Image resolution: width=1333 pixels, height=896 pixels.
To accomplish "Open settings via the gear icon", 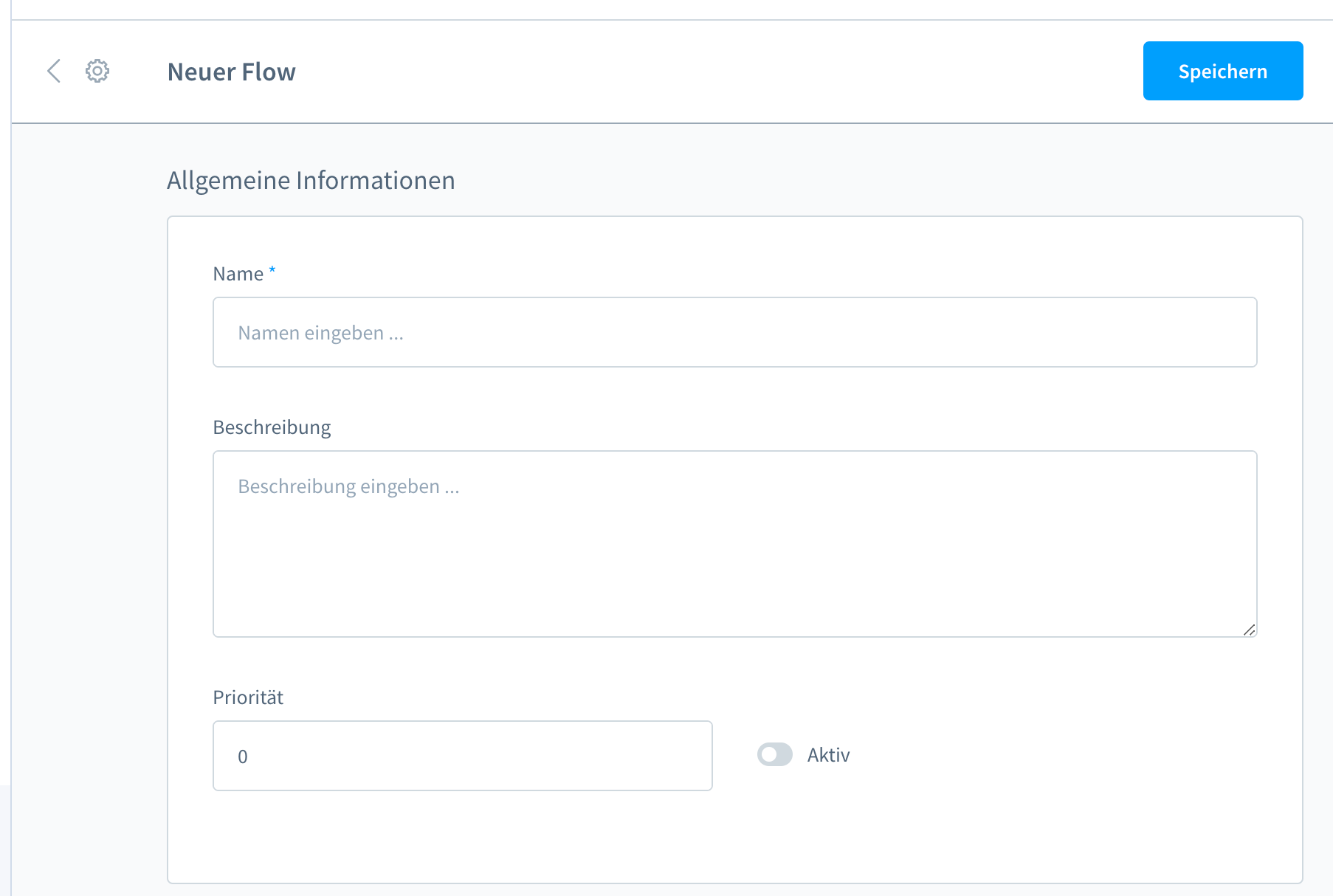I will (x=97, y=71).
